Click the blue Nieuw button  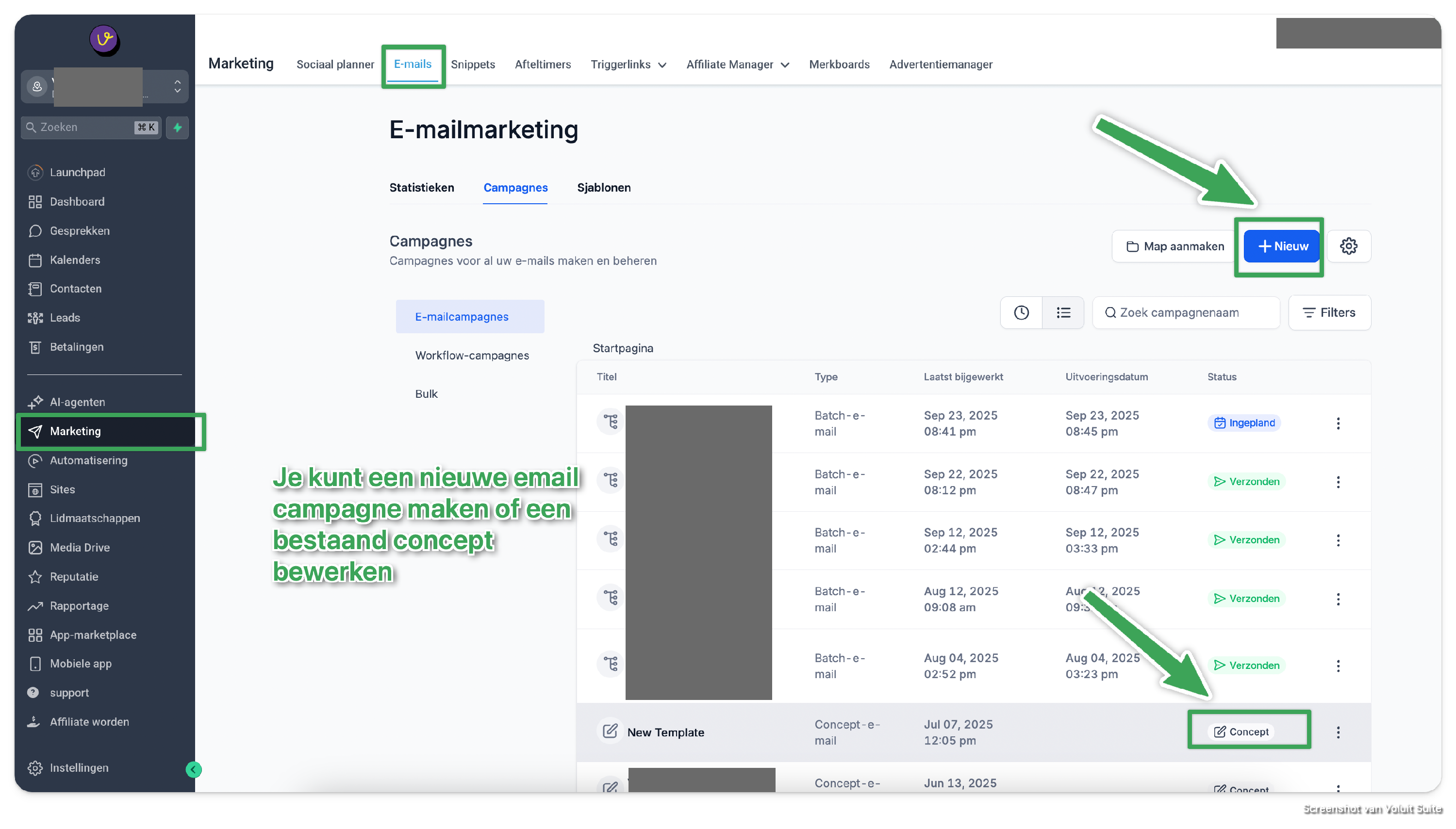tap(1282, 246)
